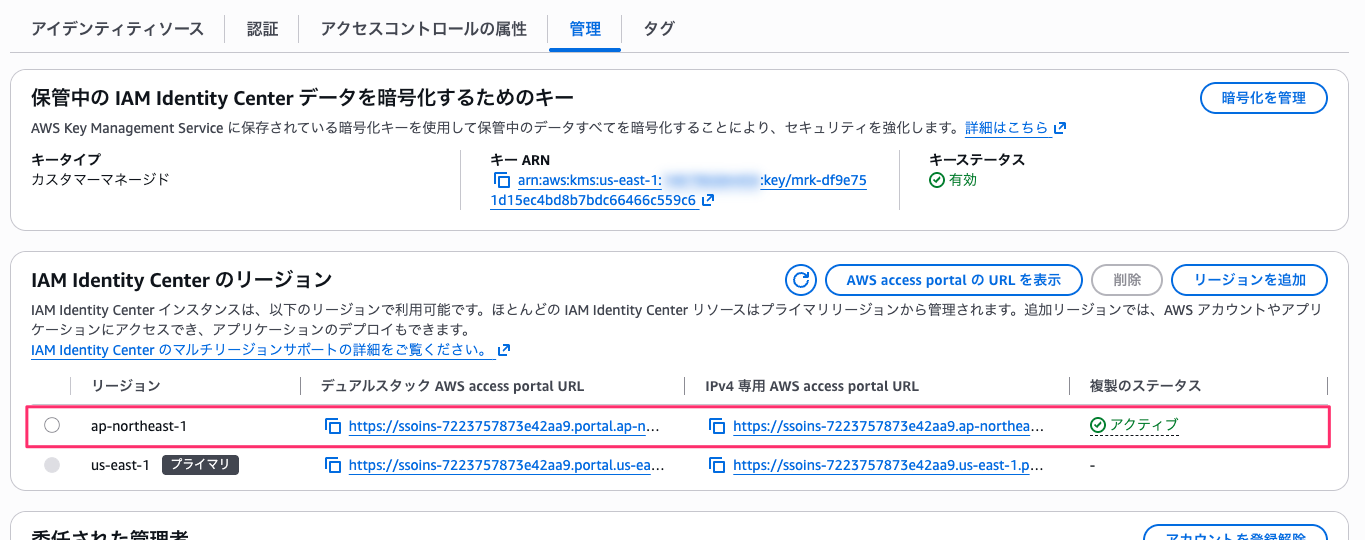Click the アクティブ status check icon
Image resolution: width=1365 pixels, height=540 pixels.
coord(1098,425)
